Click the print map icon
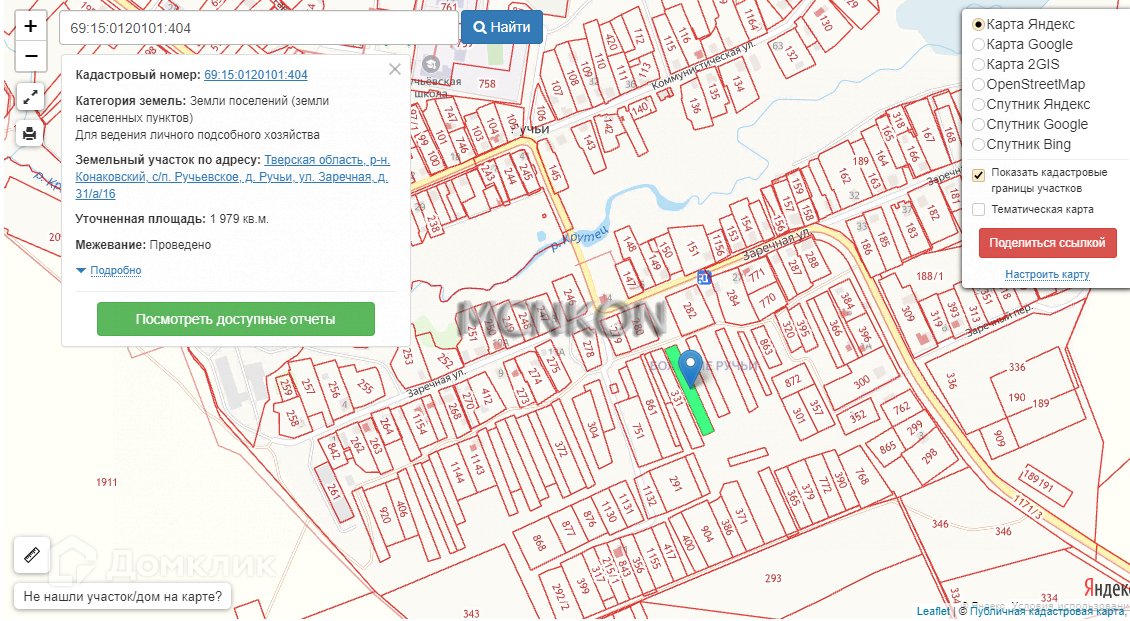 (x=30, y=133)
